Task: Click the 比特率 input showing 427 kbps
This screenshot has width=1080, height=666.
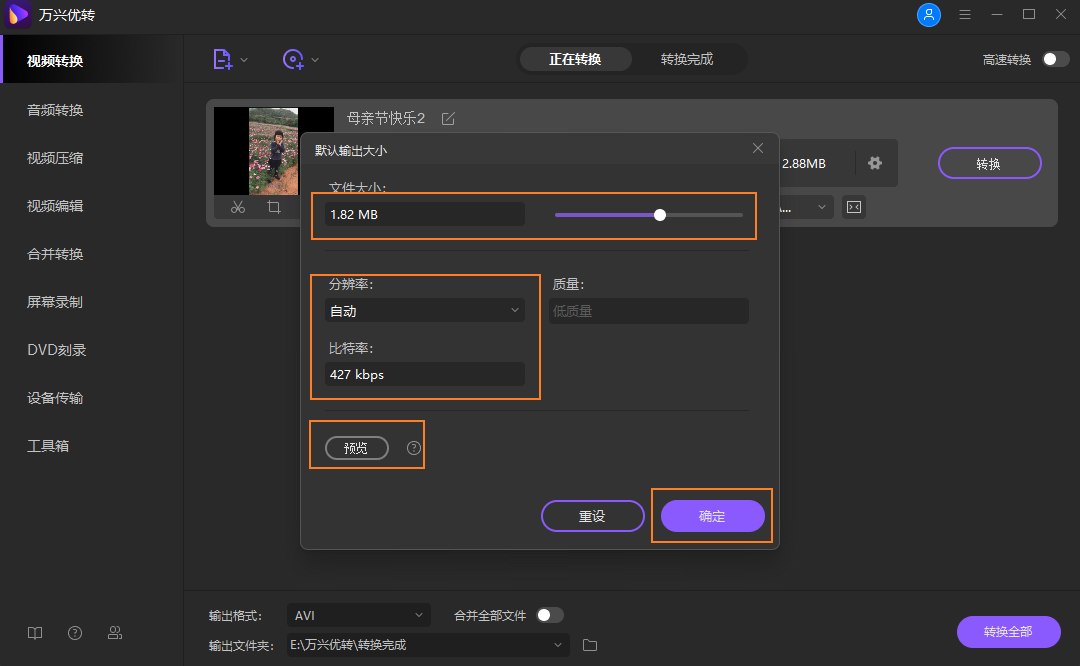Action: click(x=424, y=374)
